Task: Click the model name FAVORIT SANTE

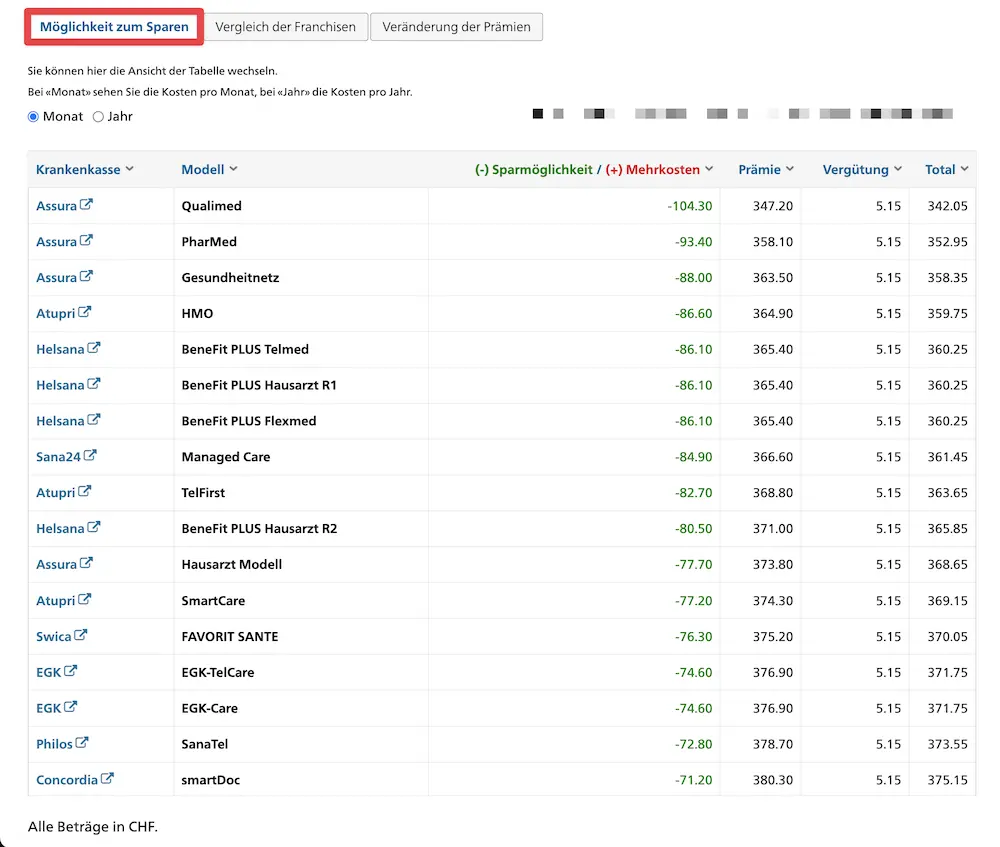Action: click(230, 637)
